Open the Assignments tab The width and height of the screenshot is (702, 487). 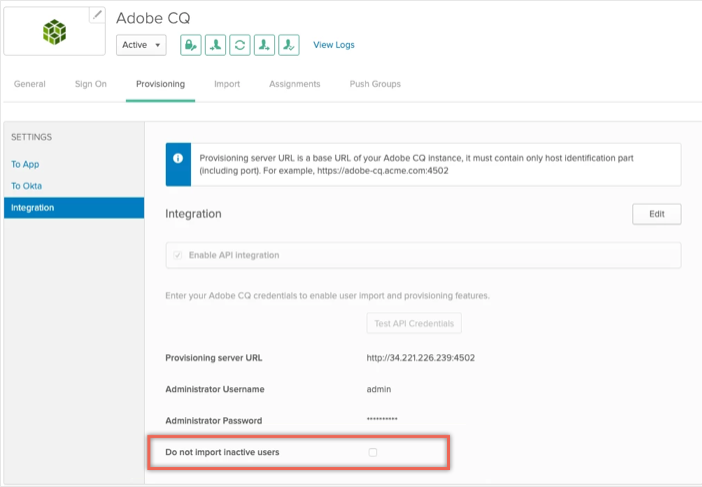(x=295, y=84)
